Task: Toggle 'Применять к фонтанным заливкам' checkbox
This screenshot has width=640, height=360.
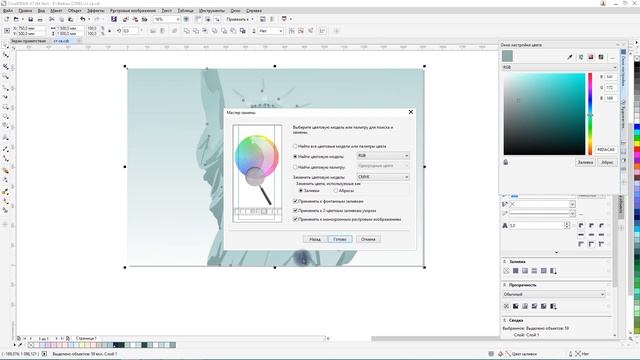Action: 295,201
